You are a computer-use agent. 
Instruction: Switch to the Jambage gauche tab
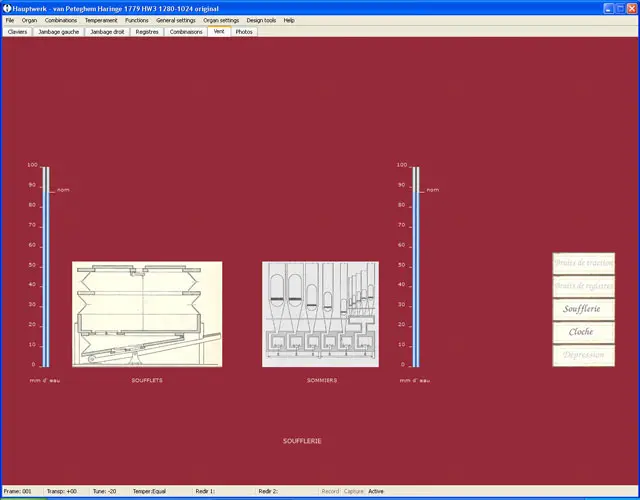pyautogui.click(x=58, y=31)
